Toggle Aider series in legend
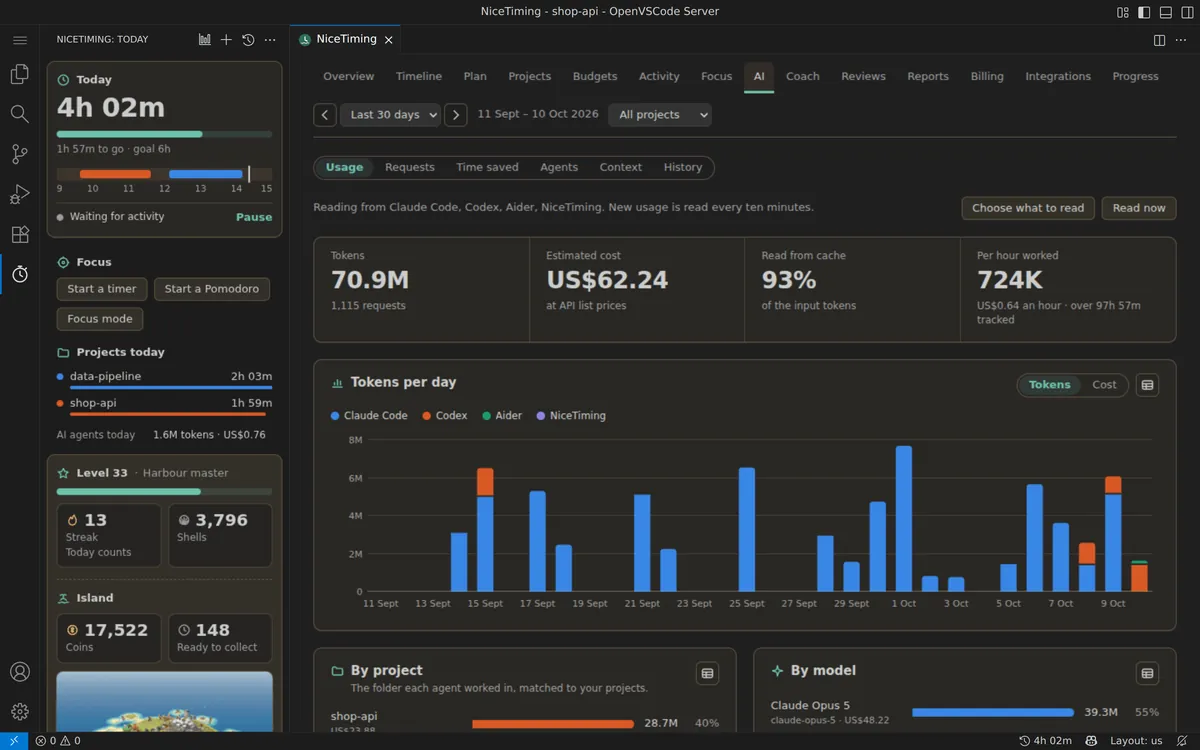The width and height of the screenshot is (1200, 750). (501, 416)
